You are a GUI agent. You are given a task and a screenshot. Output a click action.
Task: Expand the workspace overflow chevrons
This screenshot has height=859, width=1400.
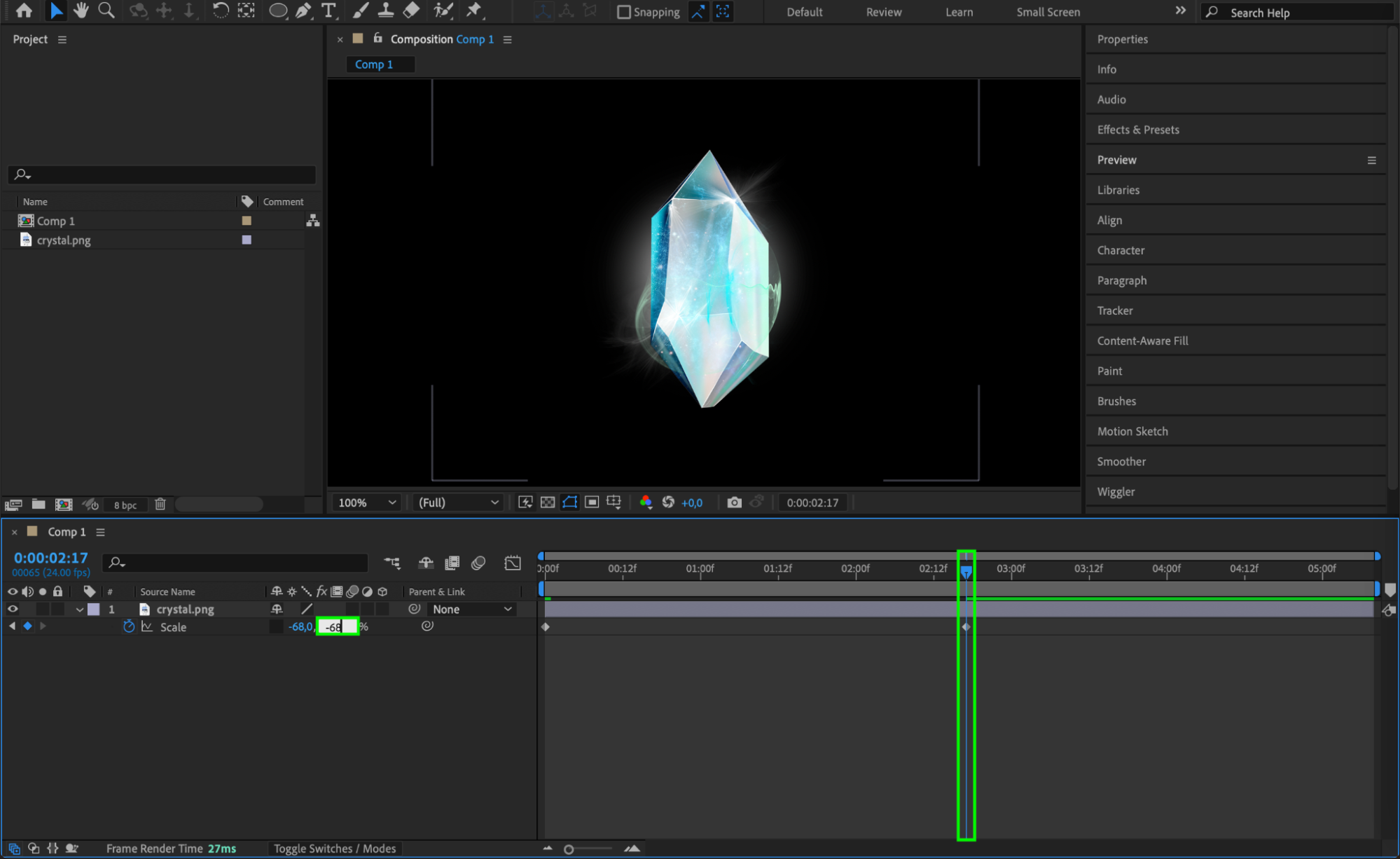tap(1180, 11)
